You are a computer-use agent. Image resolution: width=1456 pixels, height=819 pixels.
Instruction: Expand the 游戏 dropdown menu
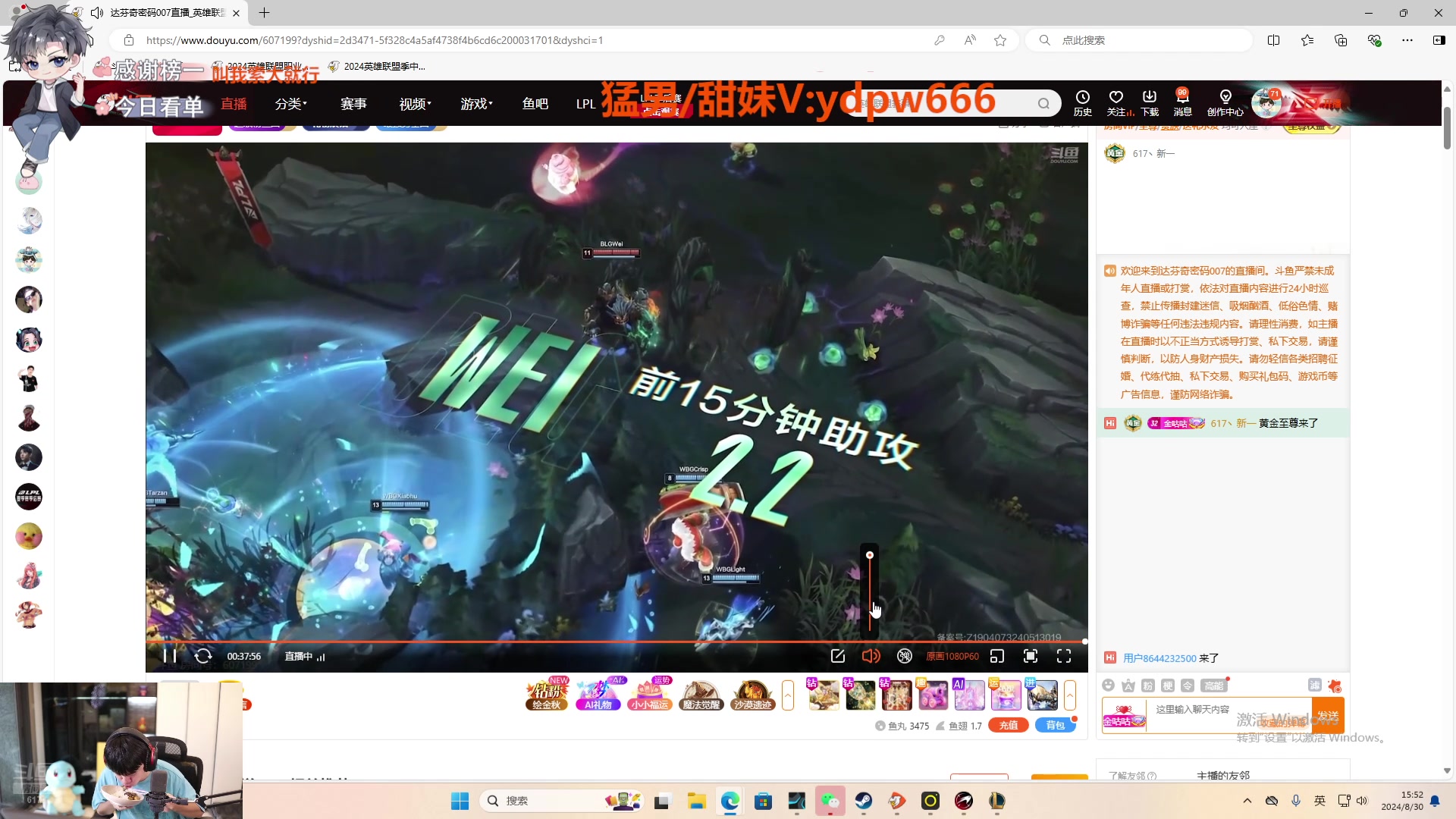point(476,104)
